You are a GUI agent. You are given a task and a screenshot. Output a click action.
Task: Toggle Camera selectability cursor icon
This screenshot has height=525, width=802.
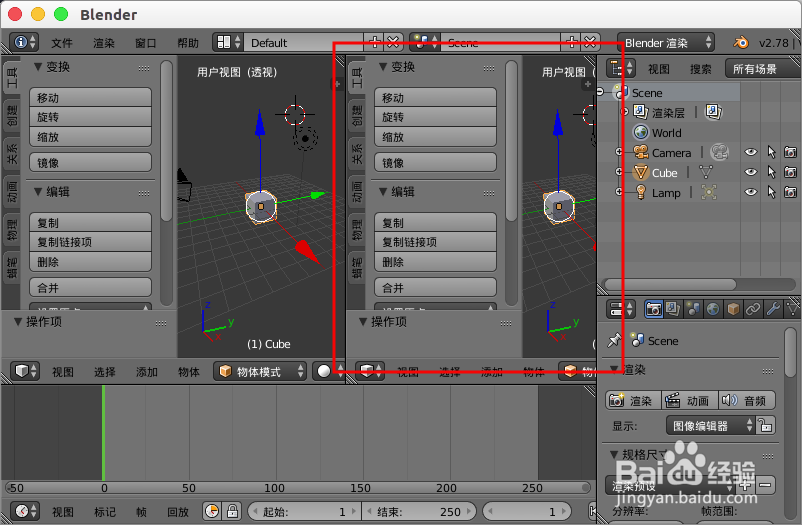pos(771,152)
